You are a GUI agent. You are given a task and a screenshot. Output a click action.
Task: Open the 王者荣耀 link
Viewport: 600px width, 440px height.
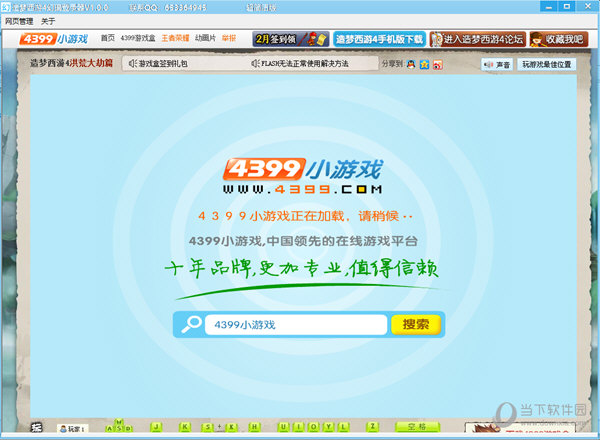click(175, 38)
